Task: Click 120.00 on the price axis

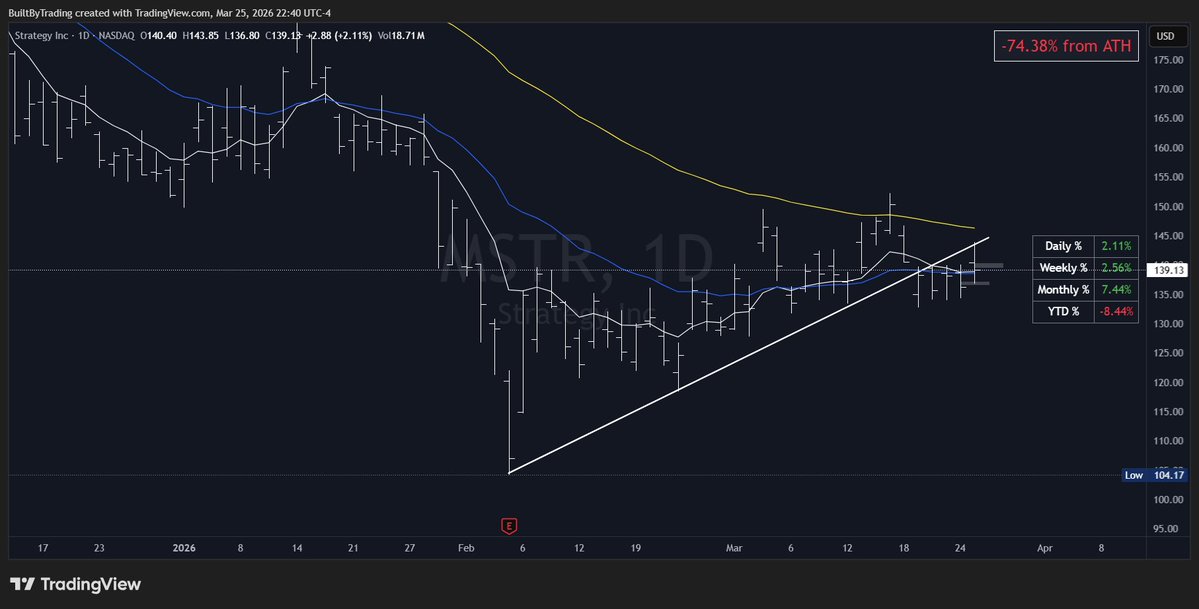Action: [x=1166, y=383]
